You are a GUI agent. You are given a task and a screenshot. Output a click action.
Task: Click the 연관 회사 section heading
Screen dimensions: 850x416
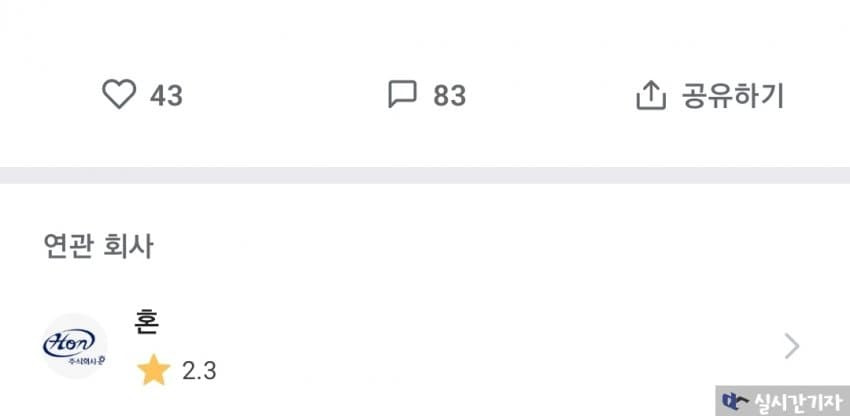98,247
